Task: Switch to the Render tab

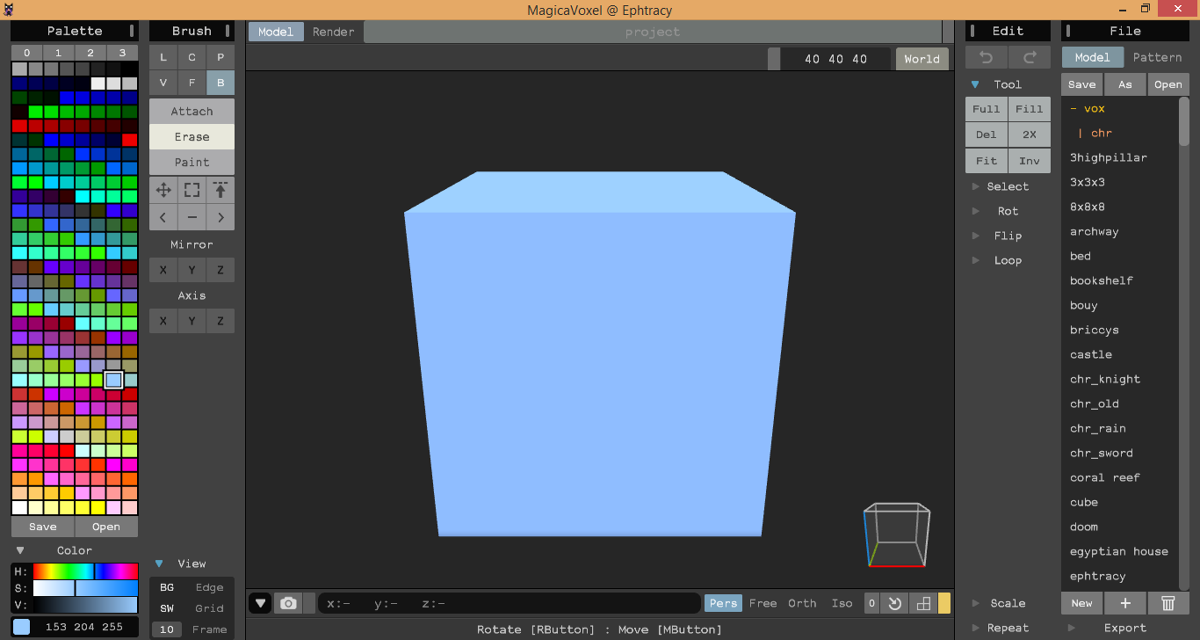Action: point(333,31)
